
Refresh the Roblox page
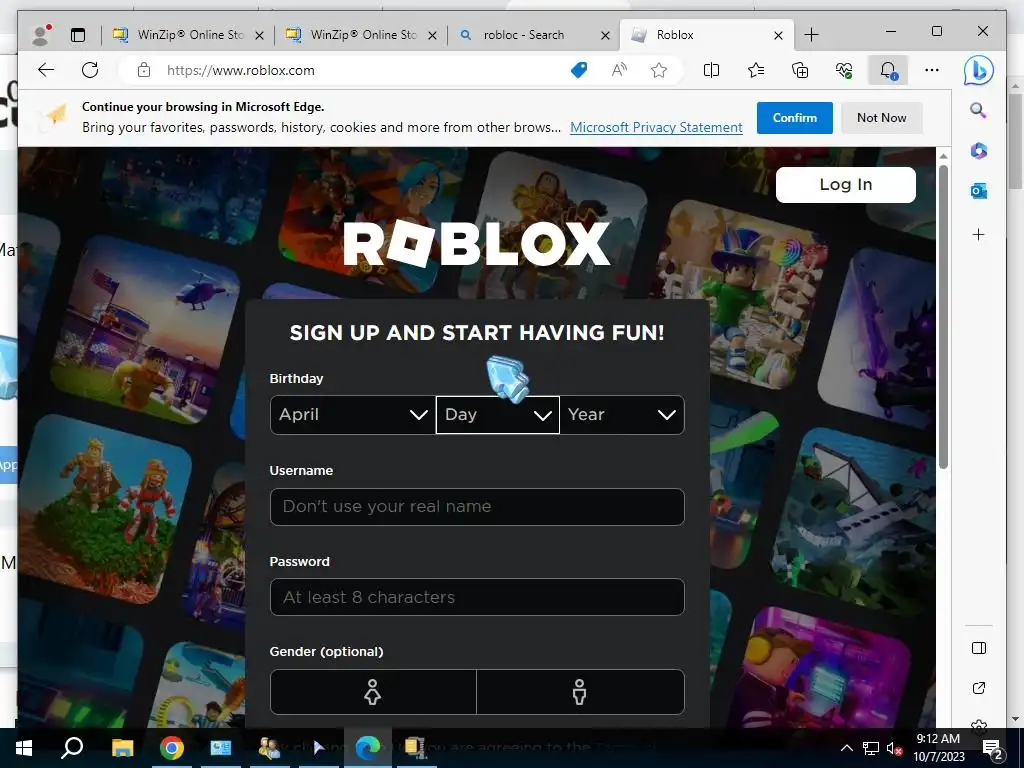click(x=90, y=70)
